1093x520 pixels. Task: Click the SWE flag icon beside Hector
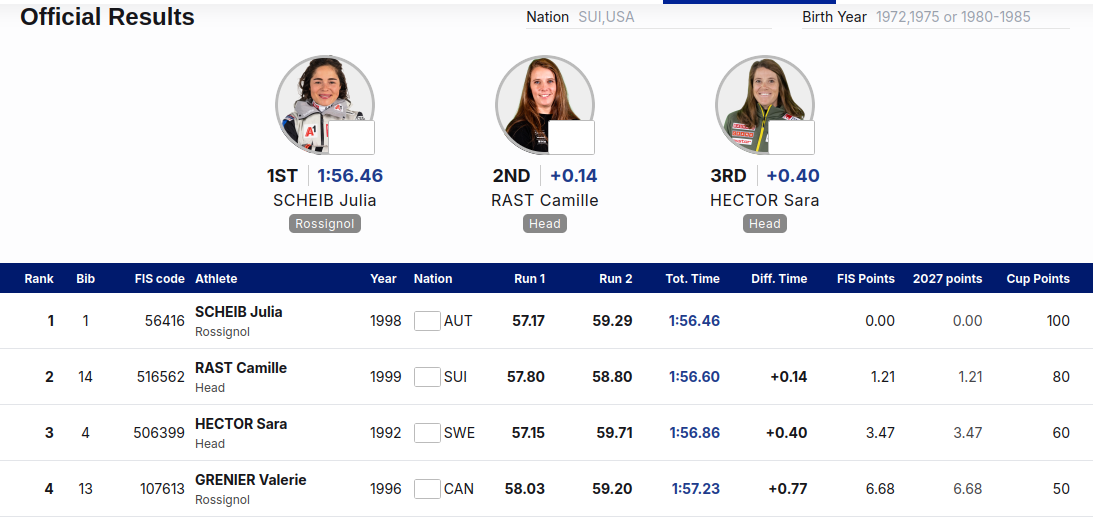(x=427, y=433)
